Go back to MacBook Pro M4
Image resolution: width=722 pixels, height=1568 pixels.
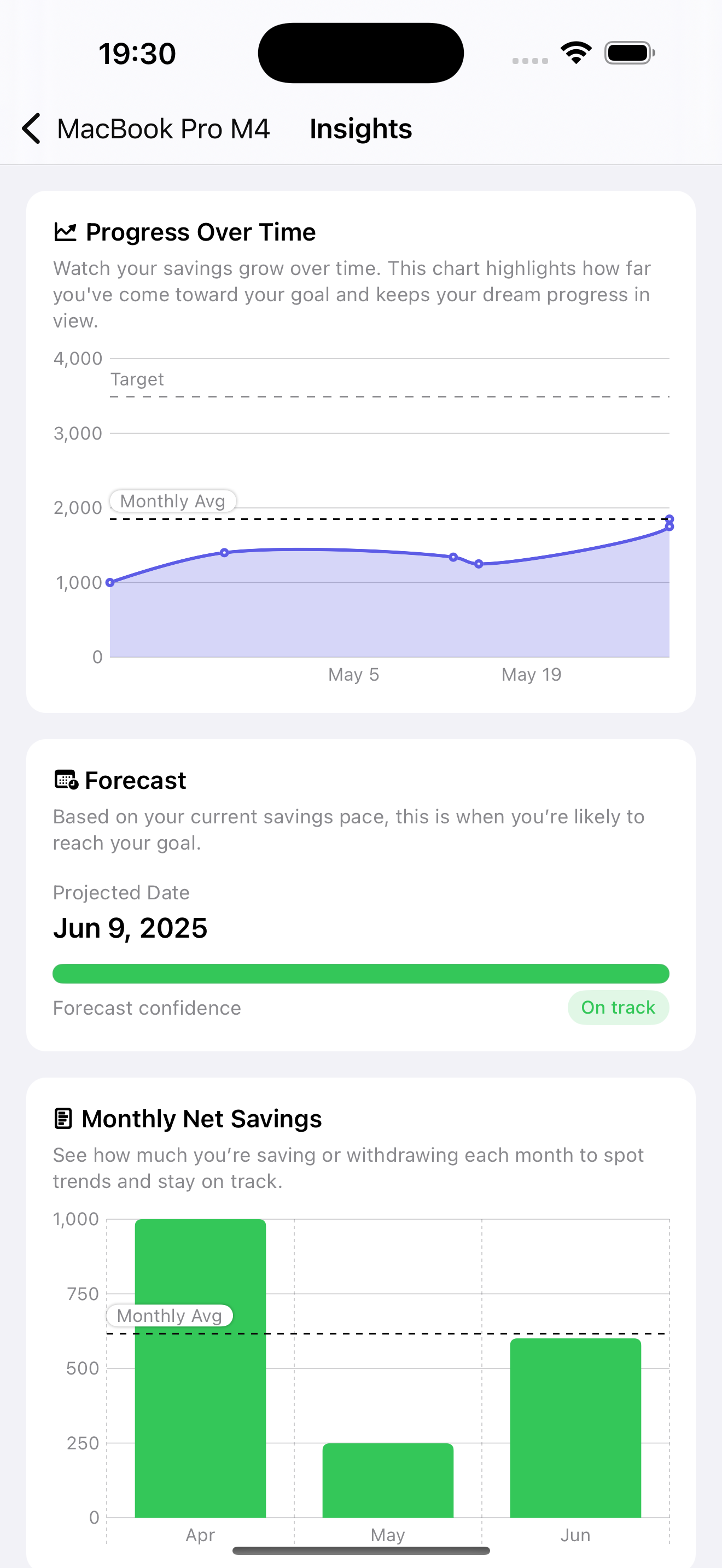(162, 129)
